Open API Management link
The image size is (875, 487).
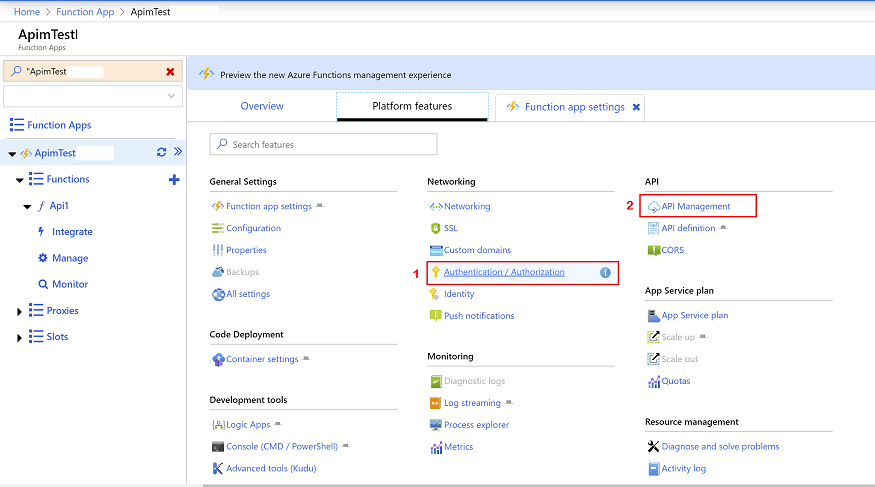click(695, 206)
